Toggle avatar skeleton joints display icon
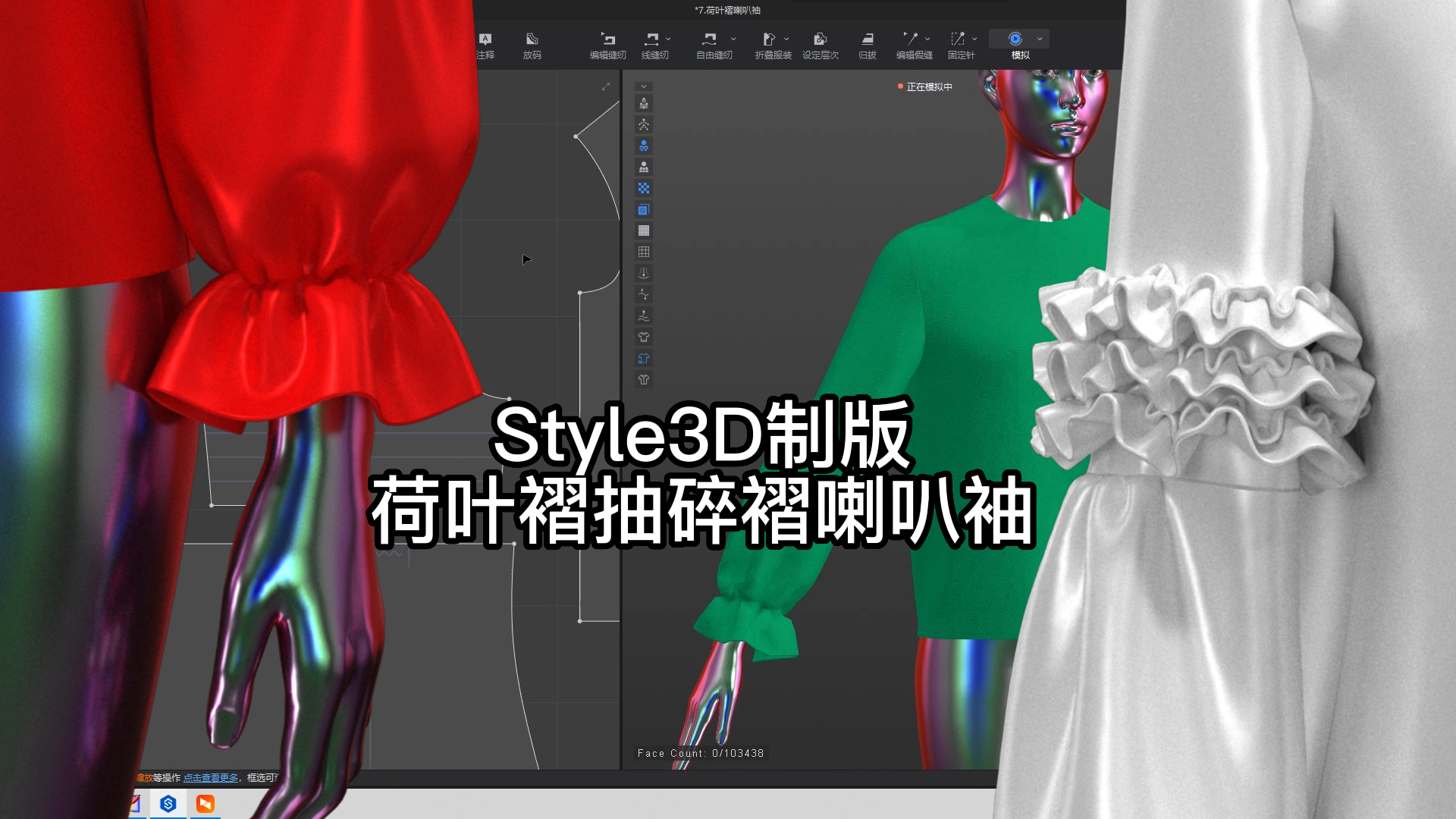Viewport: 1456px width, 819px height. [644, 125]
